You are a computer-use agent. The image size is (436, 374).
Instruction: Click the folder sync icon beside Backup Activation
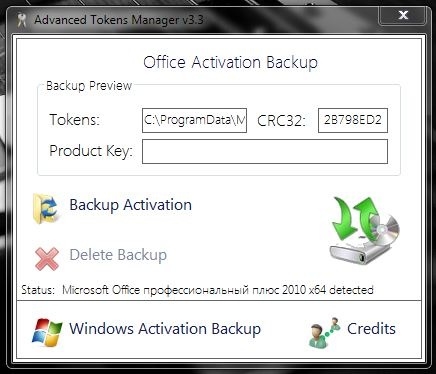coord(46,208)
